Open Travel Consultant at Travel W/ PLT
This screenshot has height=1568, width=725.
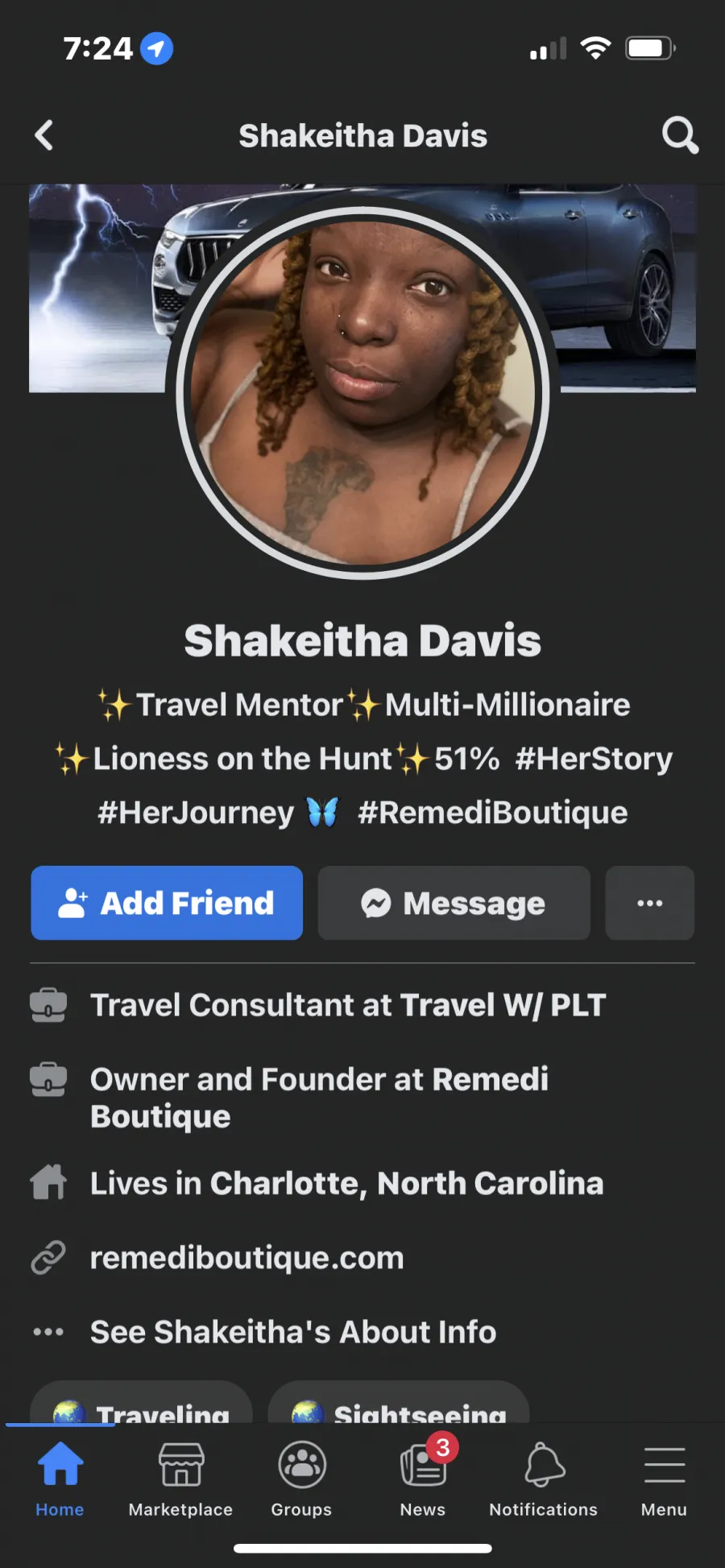(348, 1005)
